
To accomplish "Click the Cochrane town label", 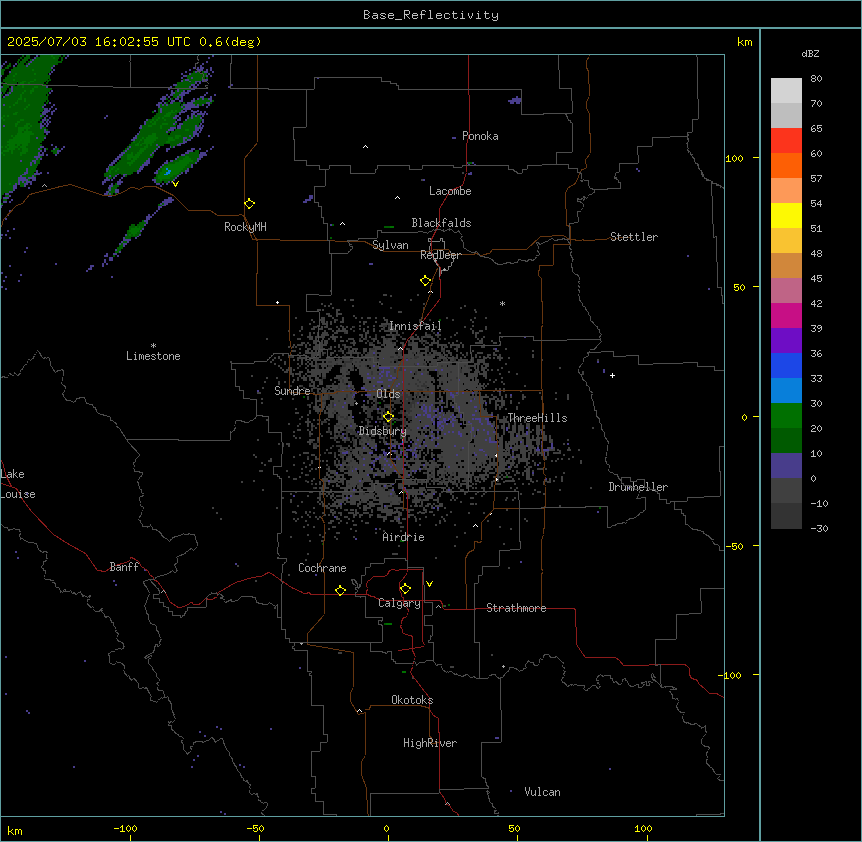I will [x=322, y=568].
